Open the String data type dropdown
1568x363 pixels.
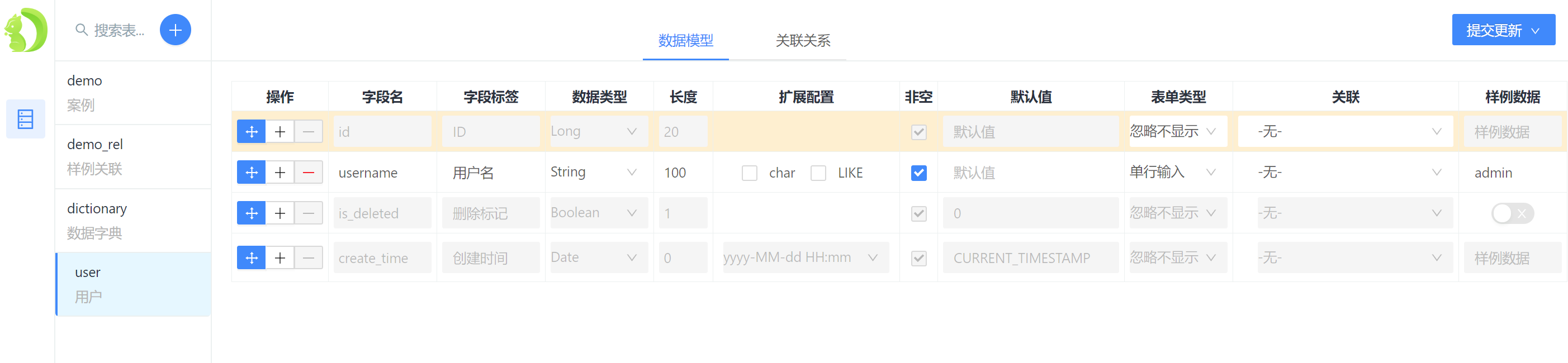click(x=598, y=172)
